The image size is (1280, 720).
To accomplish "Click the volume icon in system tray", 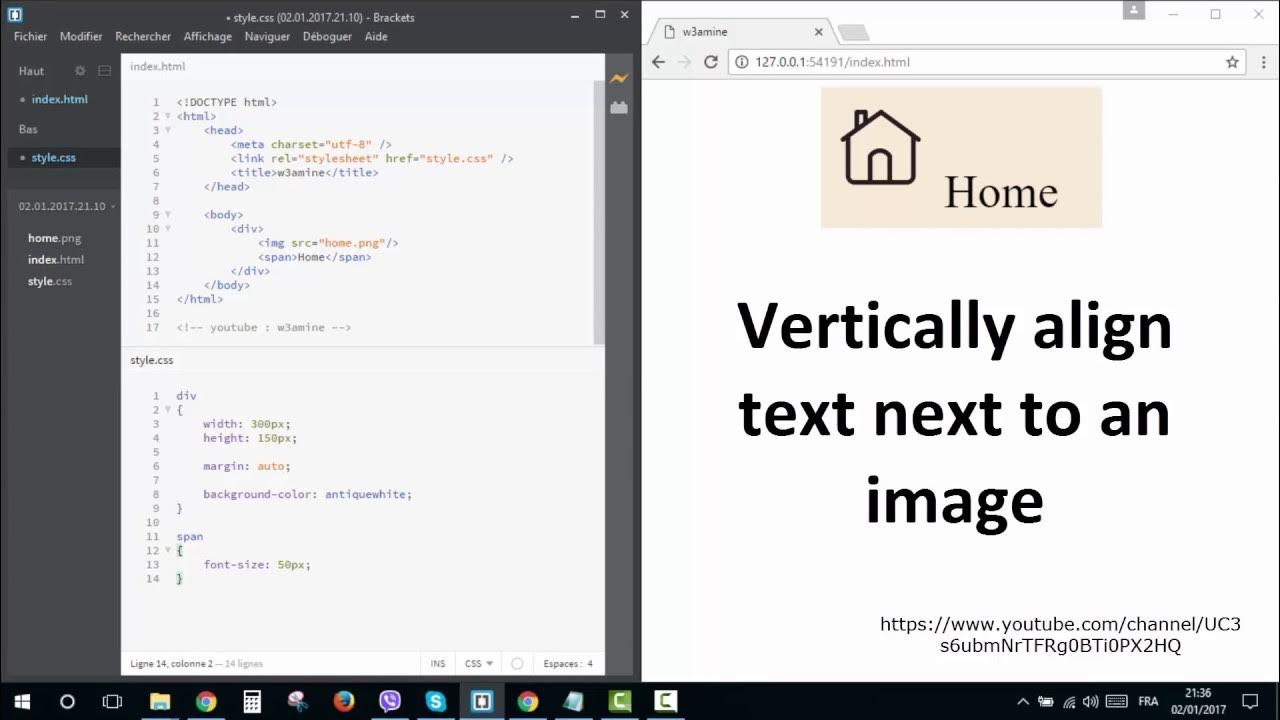I will click(x=1091, y=701).
